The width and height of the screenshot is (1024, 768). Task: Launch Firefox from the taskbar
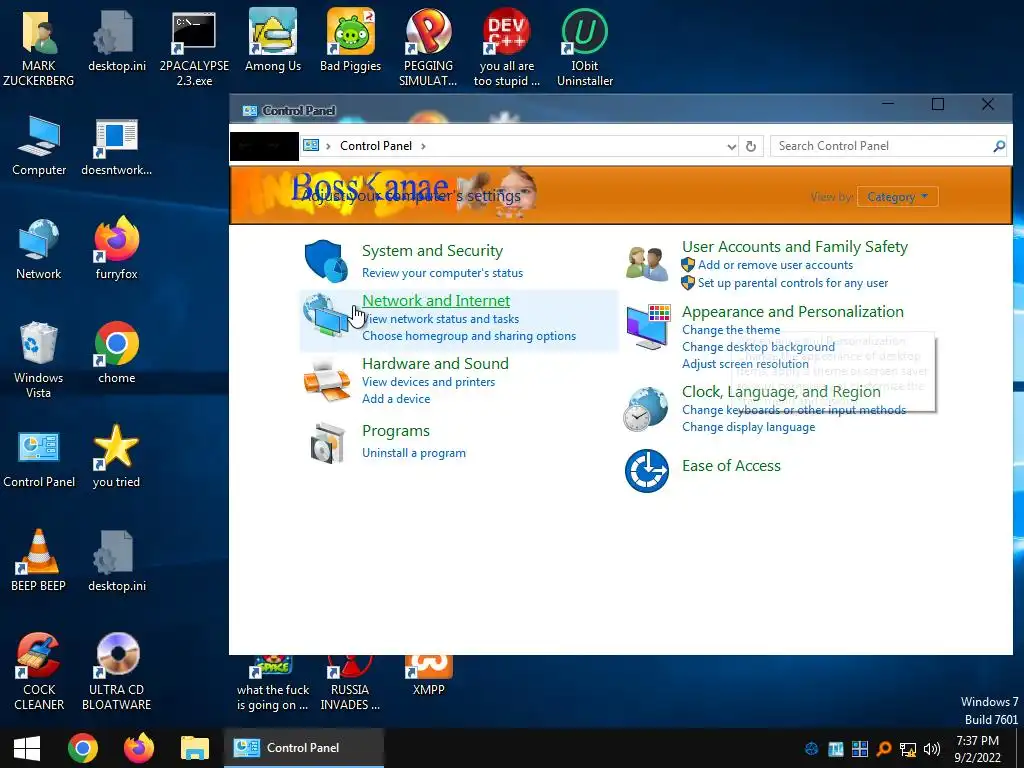pyautogui.click(x=138, y=748)
